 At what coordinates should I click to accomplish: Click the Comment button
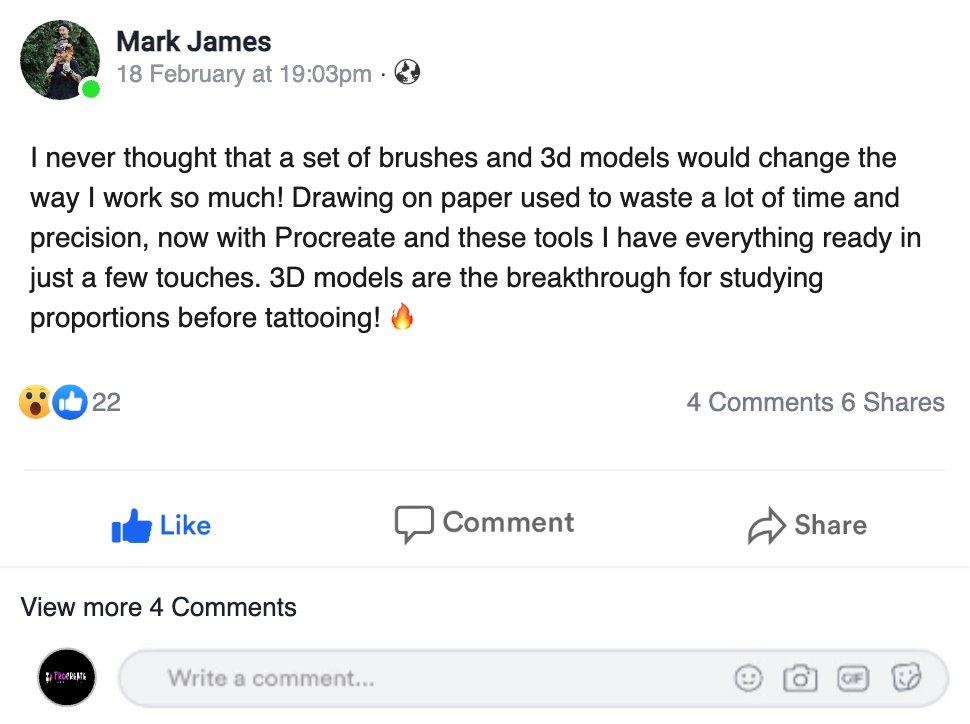pyautogui.click(x=485, y=524)
